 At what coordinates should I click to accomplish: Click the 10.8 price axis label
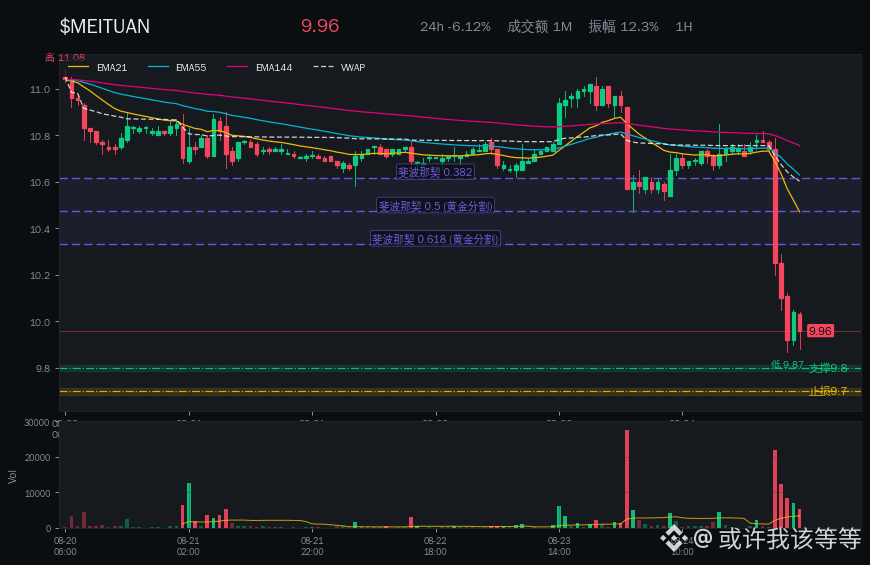pyautogui.click(x=40, y=136)
